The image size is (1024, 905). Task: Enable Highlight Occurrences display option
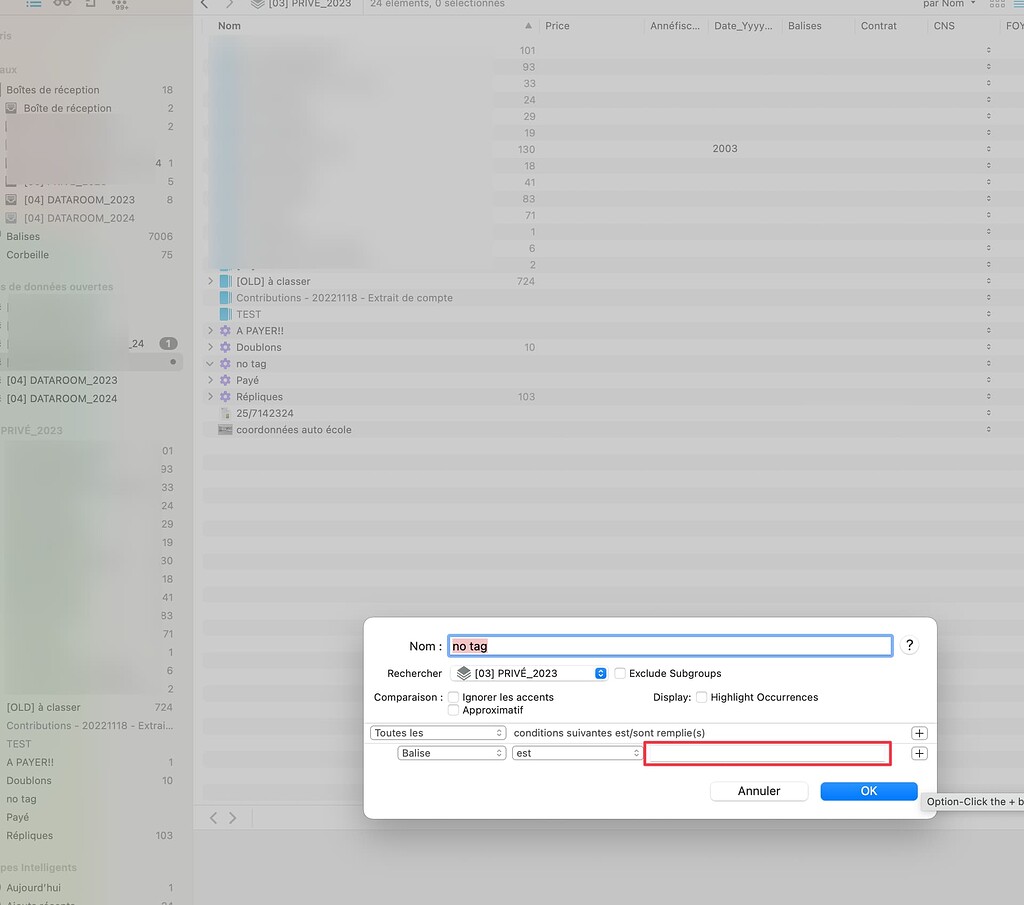click(x=704, y=697)
